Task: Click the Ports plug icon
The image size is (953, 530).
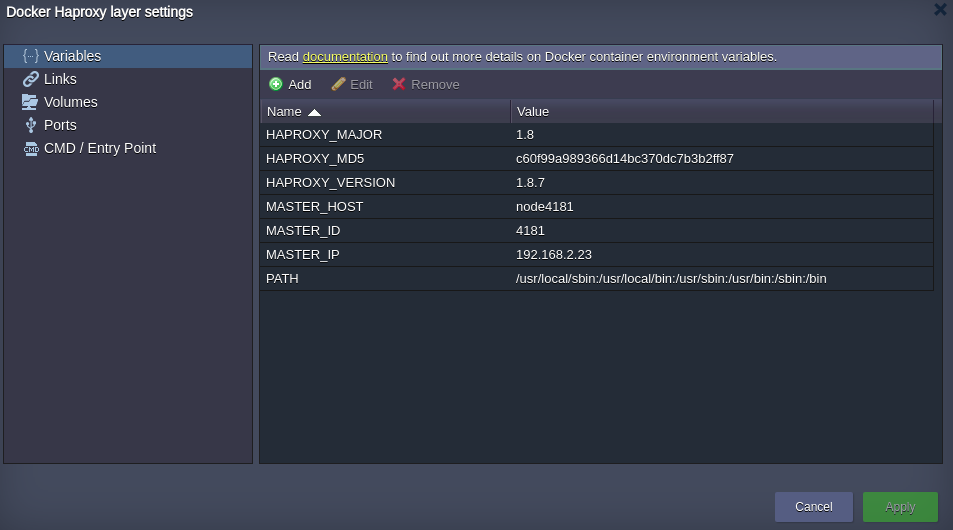Action: coord(31,125)
